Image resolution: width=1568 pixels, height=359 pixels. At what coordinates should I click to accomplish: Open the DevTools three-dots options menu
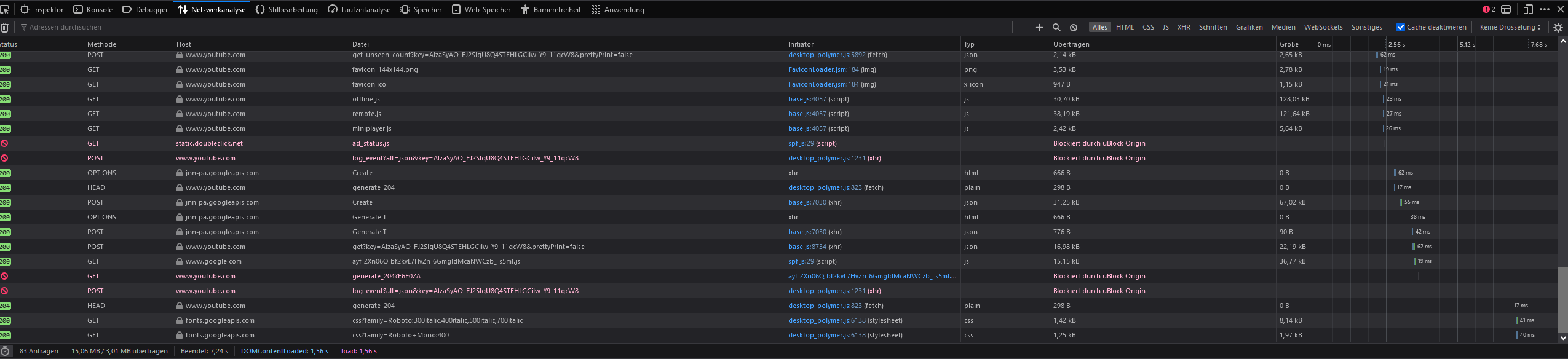[x=1545, y=9]
